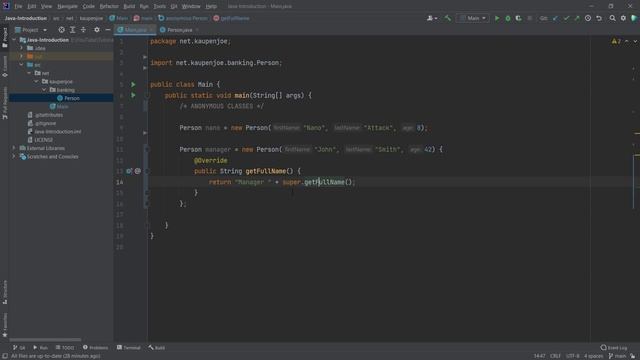Hide the Project panel with the minus icon
This screenshot has height=360, width=640.
coord(108,30)
